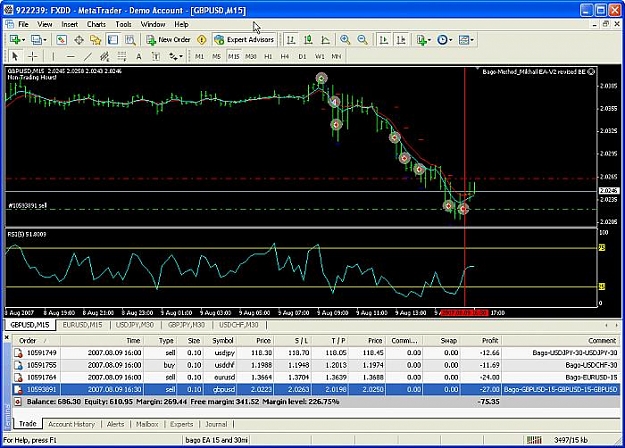Select the Cursor arrow tool
This screenshot has height=448, width=625.
pyautogui.click(x=15, y=57)
